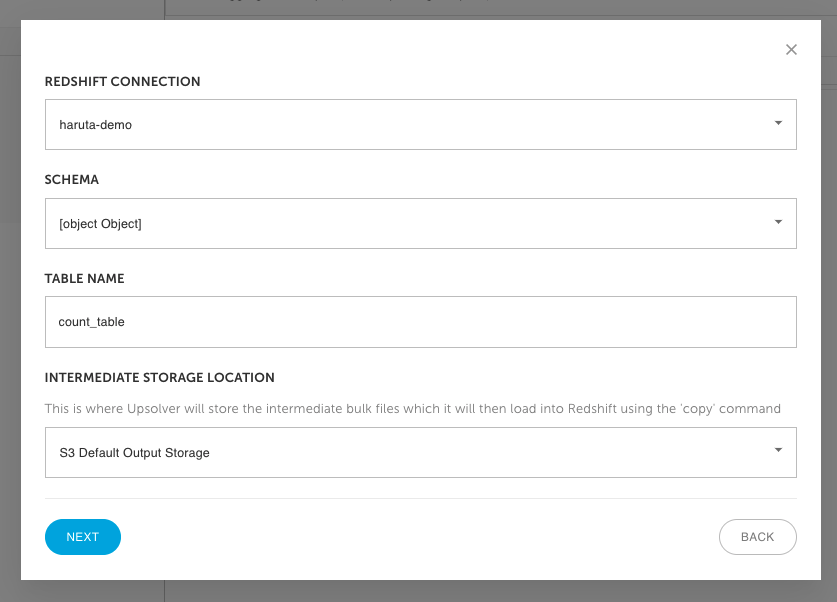Viewport: 837px width, 602px height.
Task: Click the dimmed backdrop above the dialog
Action: (418, 10)
